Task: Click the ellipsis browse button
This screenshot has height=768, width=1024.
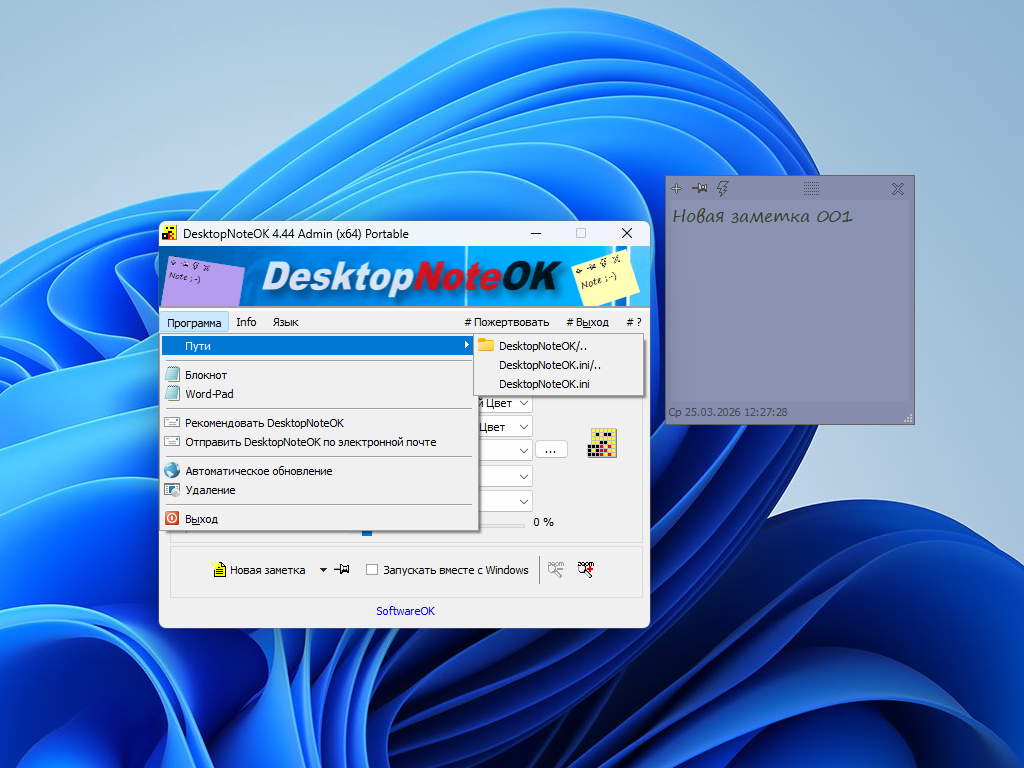Action: [x=551, y=450]
